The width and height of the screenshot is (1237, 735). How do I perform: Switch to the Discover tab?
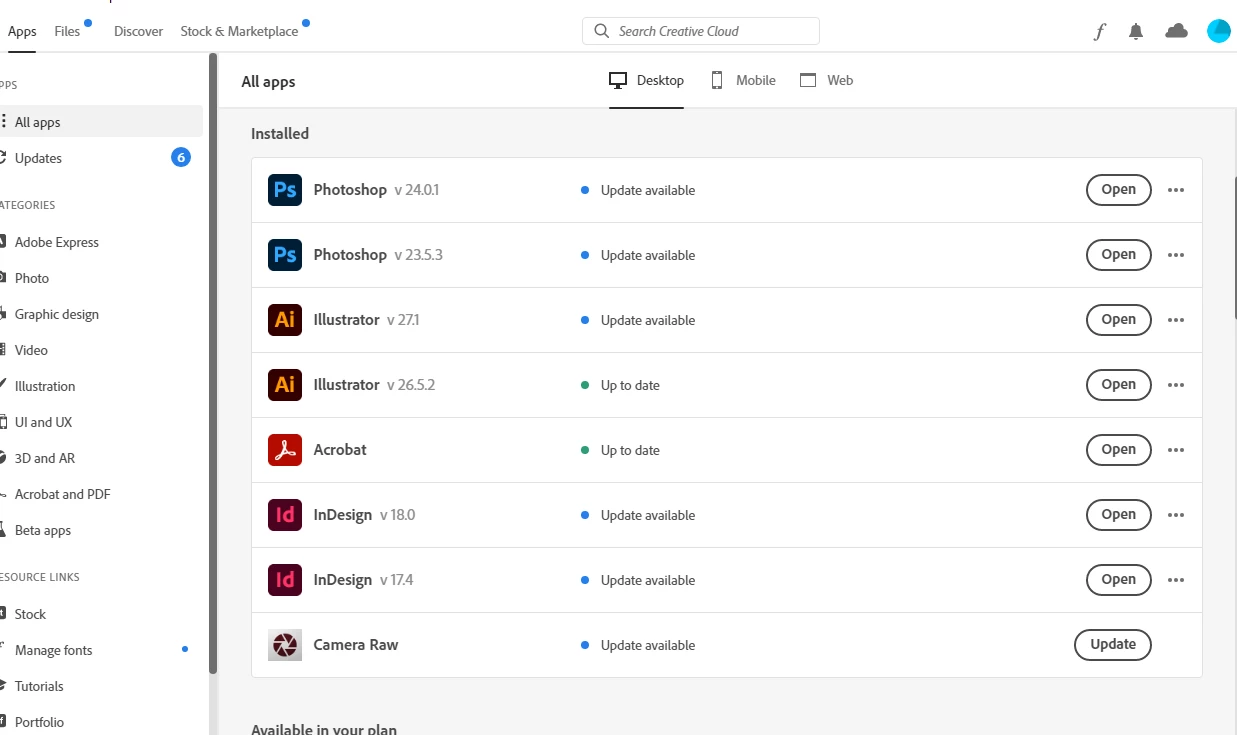point(138,31)
